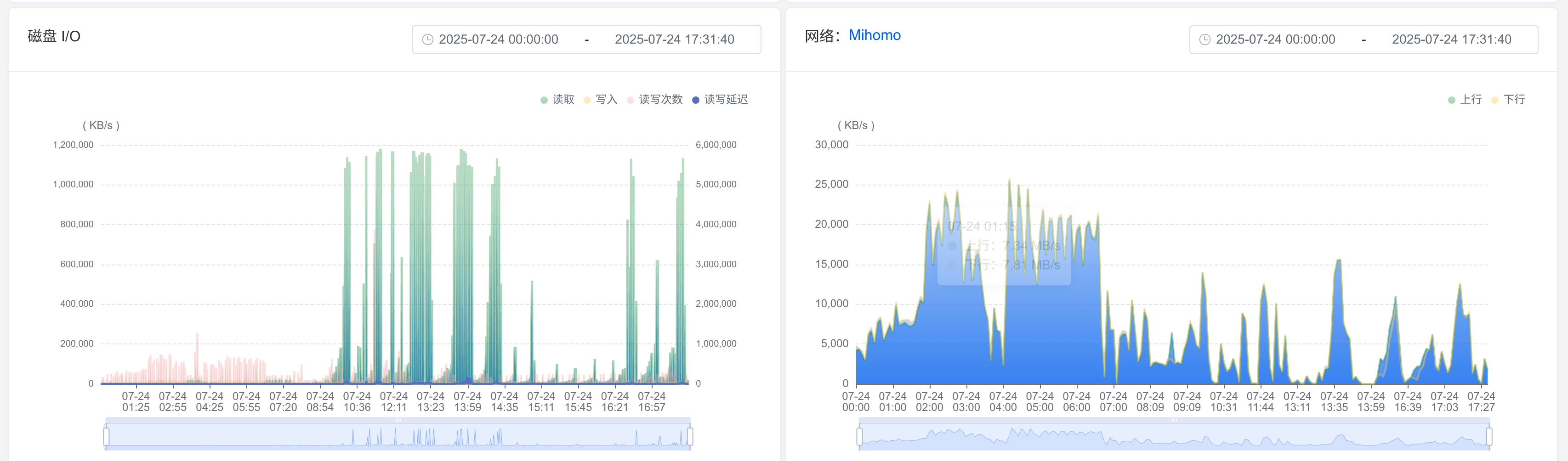
Task: Toggle the 读取 legend series in disk chart
Action: pos(557,100)
